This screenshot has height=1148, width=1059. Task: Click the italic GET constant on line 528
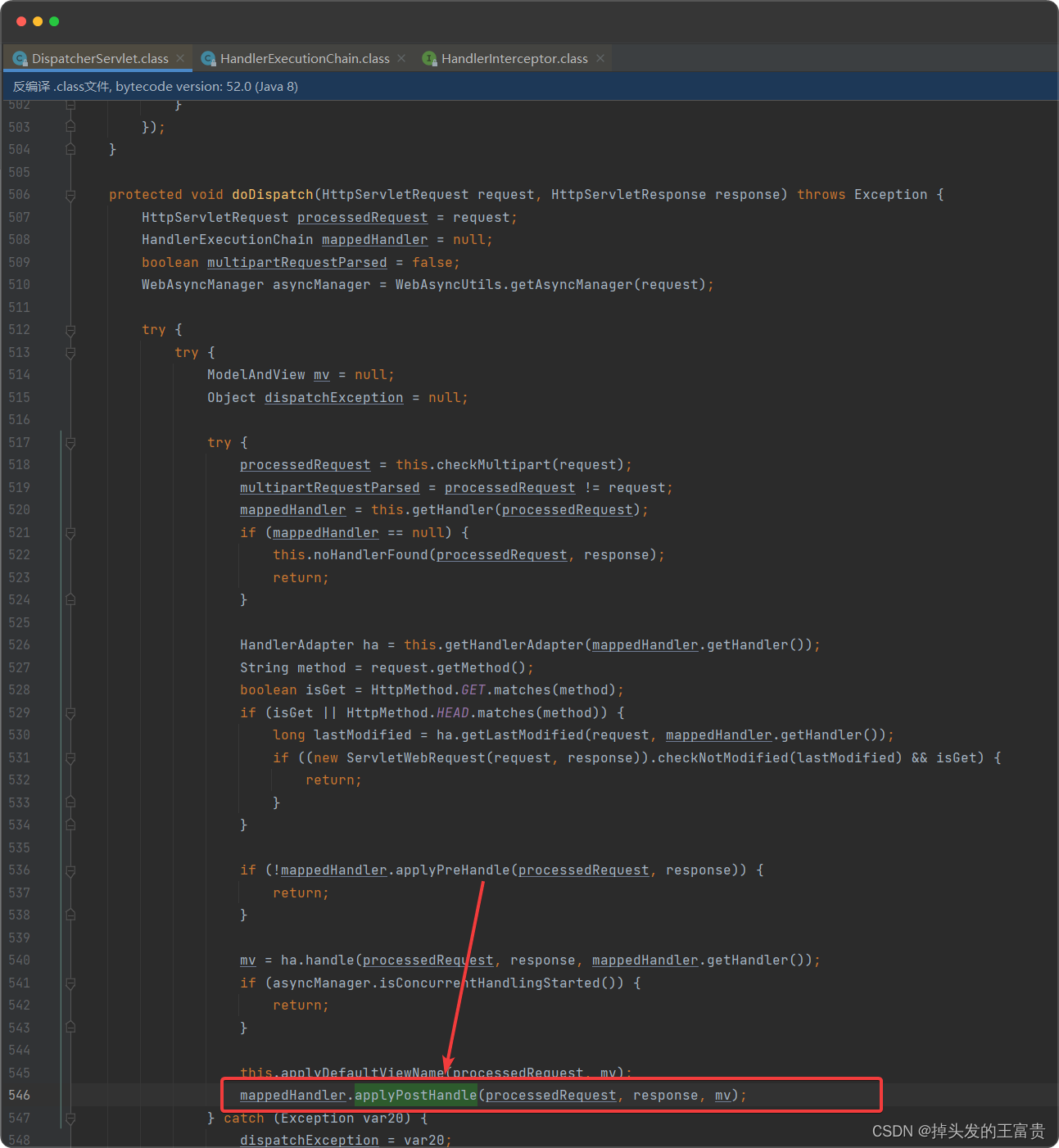tap(473, 690)
